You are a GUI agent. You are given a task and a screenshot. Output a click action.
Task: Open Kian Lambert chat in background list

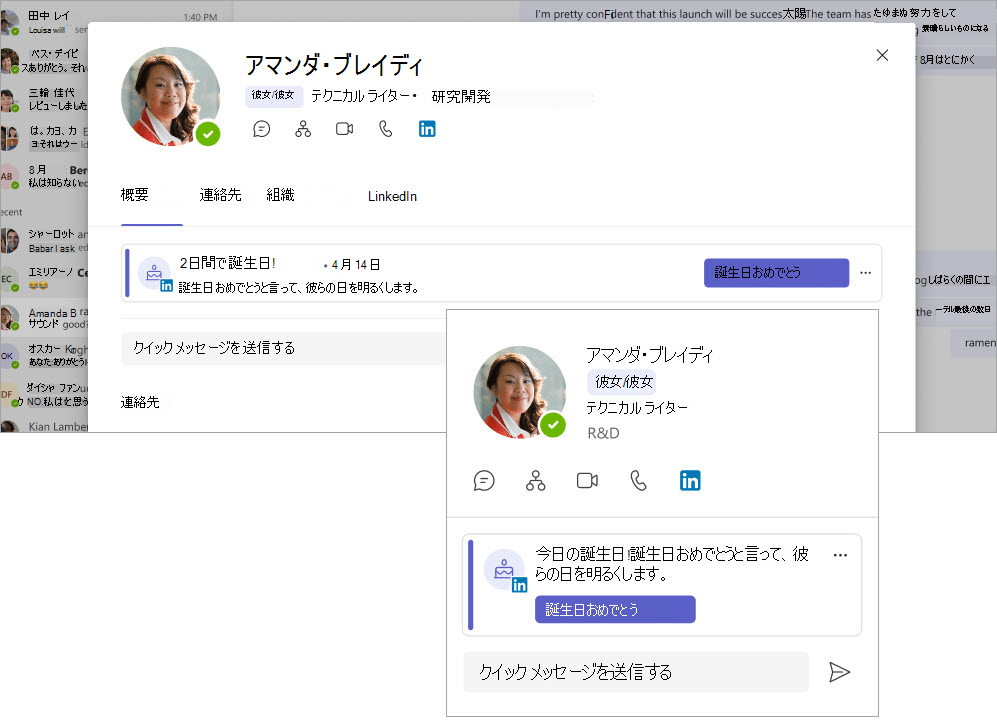click(x=45, y=425)
